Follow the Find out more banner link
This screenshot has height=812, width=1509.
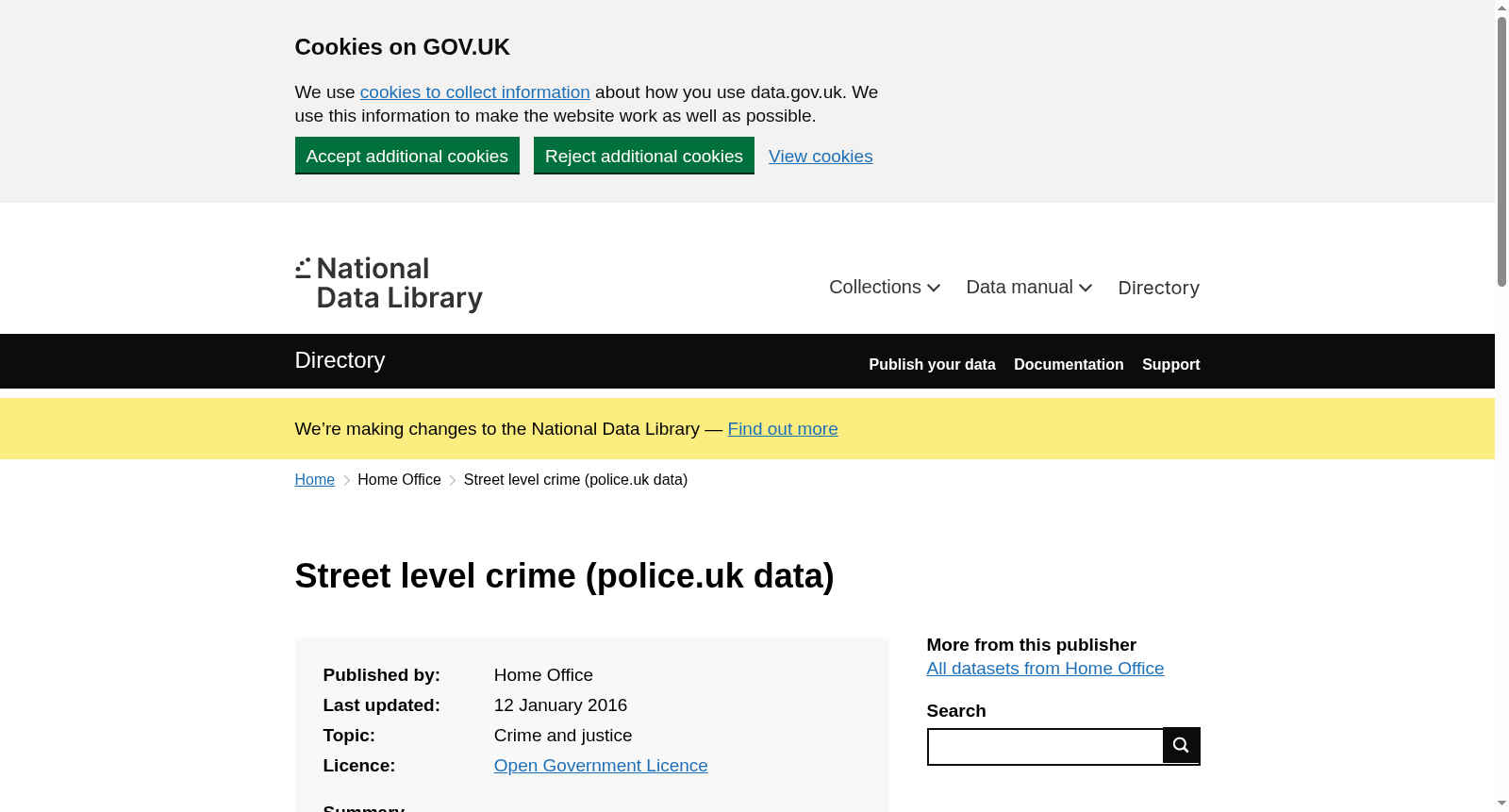pyautogui.click(x=783, y=429)
